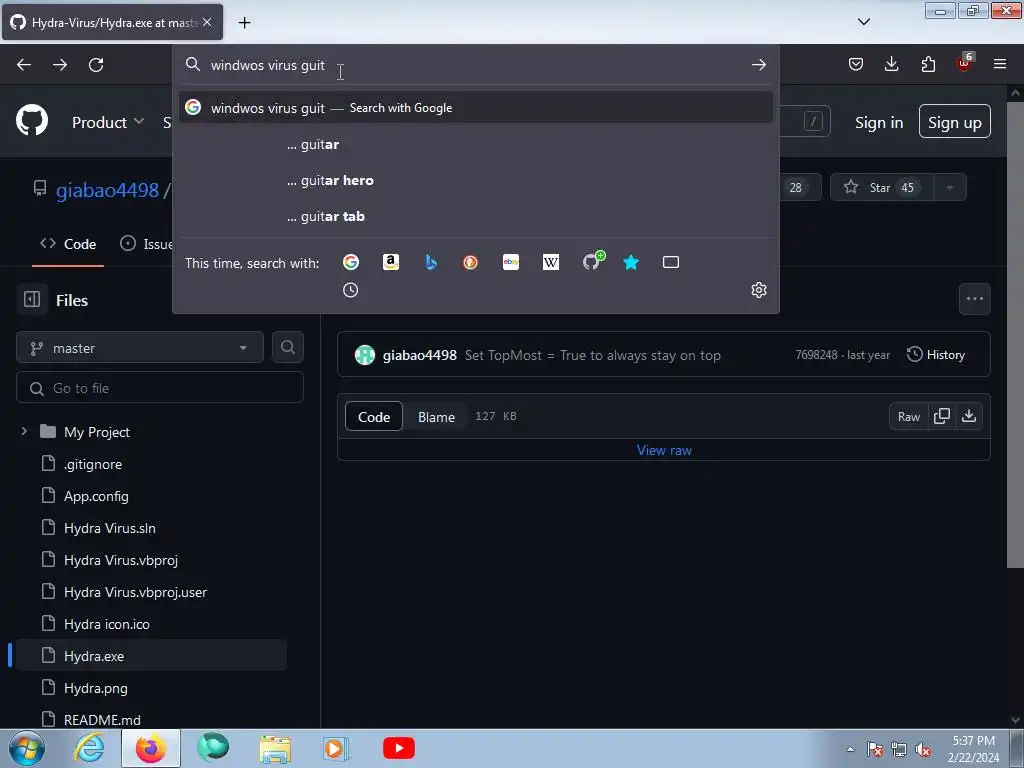Close the Hydra-Virus tab
The width and height of the screenshot is (1024, 768).
point(207,22)
